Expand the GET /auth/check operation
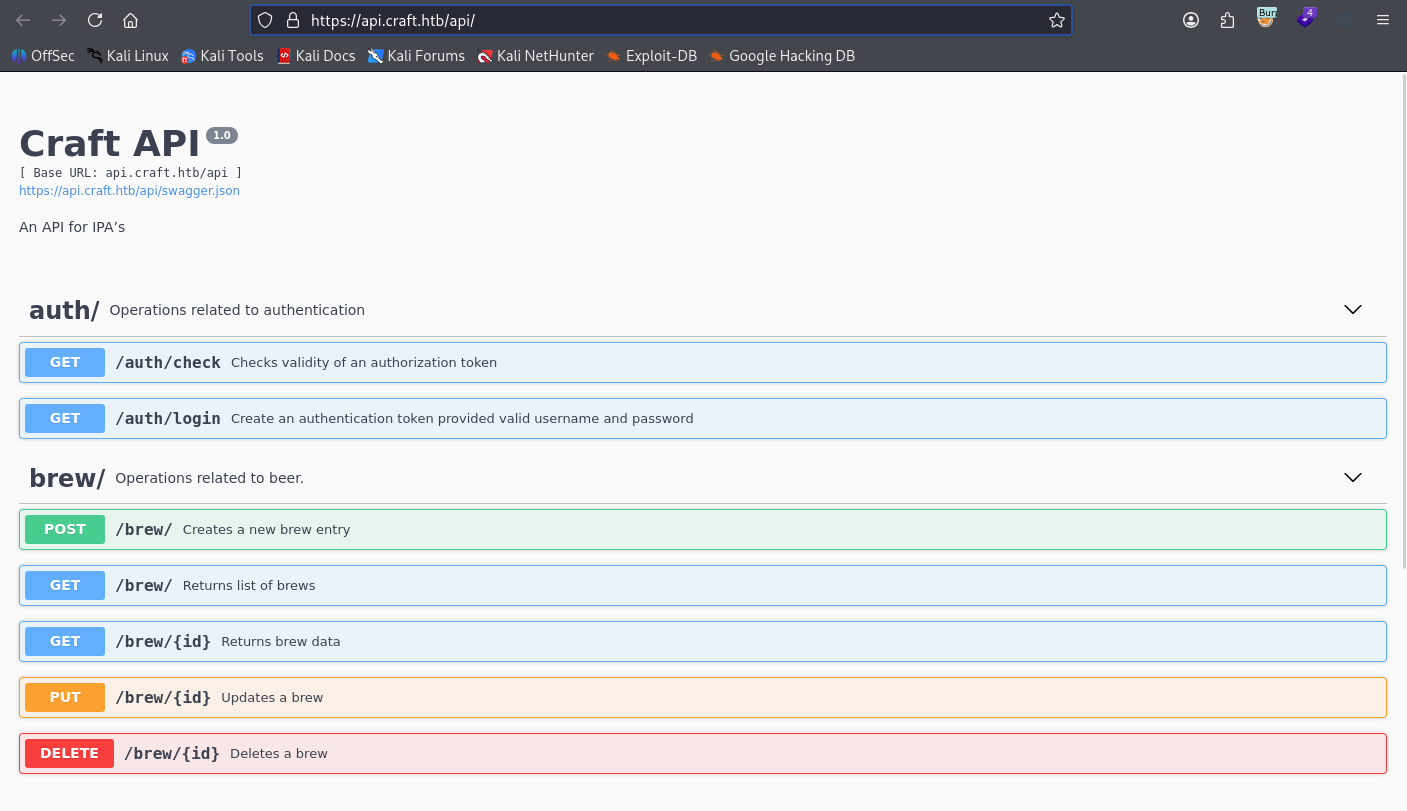This screenshot has width=1407, height=811. (x=702, y=362)
